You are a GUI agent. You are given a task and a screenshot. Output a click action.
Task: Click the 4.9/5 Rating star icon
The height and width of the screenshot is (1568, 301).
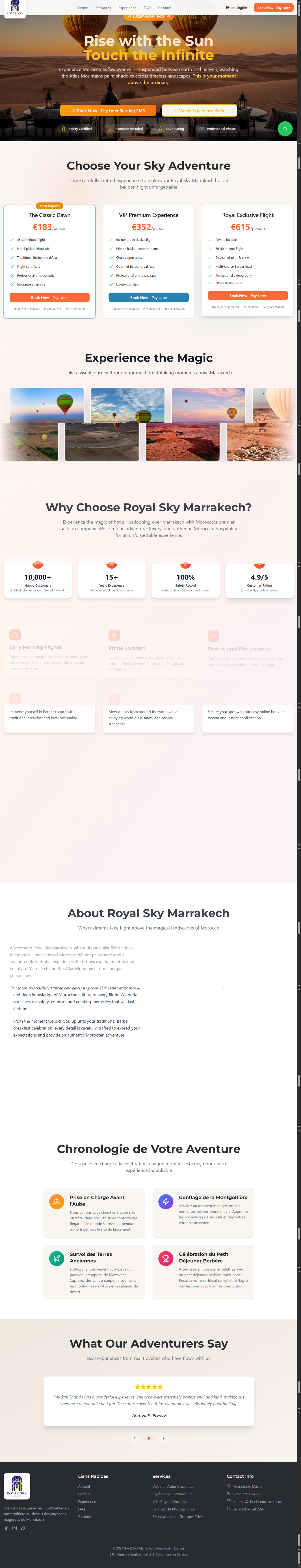(x=161, y=128)
